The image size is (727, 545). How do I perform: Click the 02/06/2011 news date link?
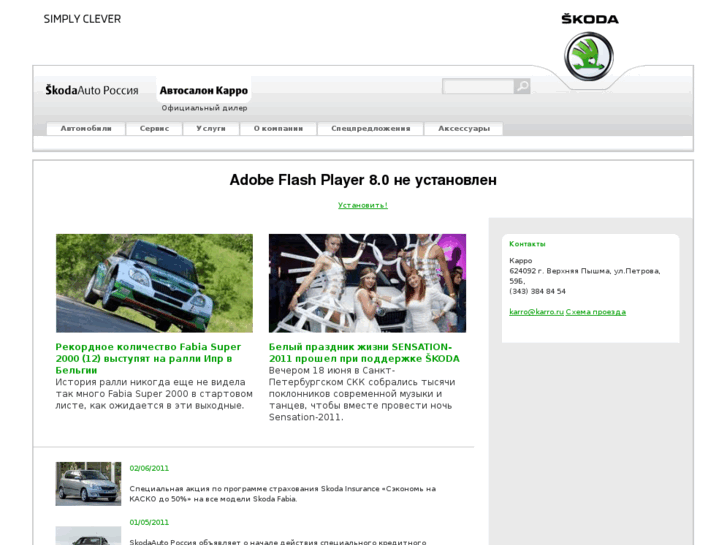click(x=149, y=468)
